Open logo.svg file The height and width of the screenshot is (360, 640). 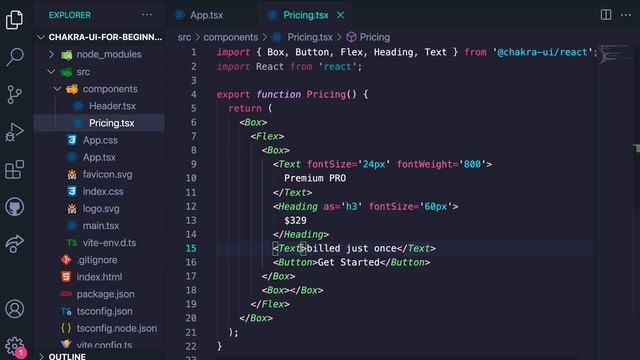coord(100,209)
